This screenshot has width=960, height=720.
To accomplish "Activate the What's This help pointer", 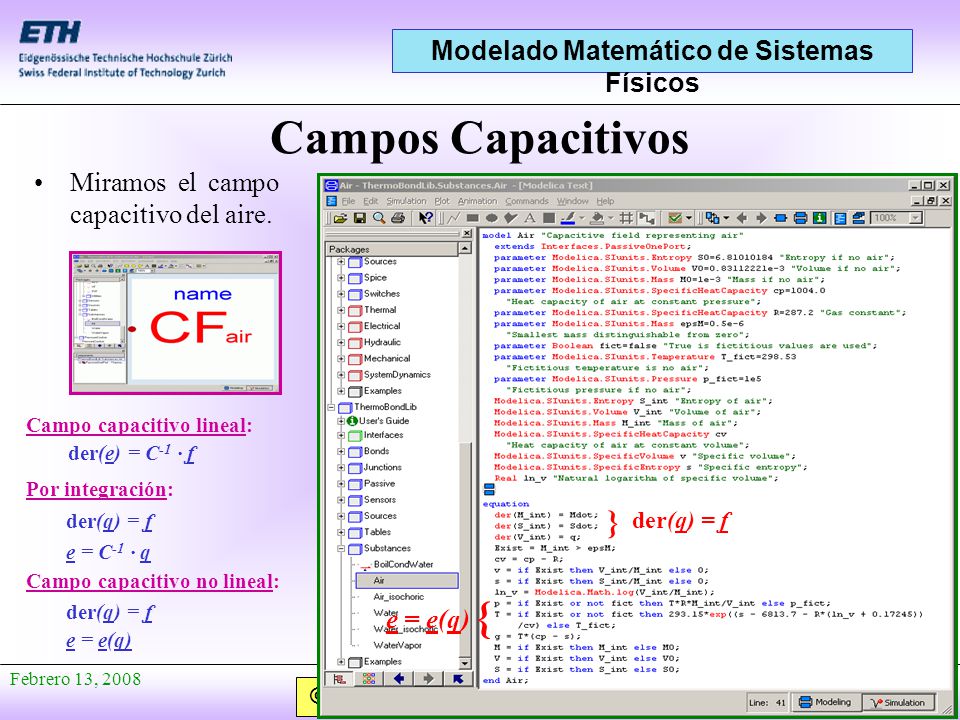I will tap(426, 218).
